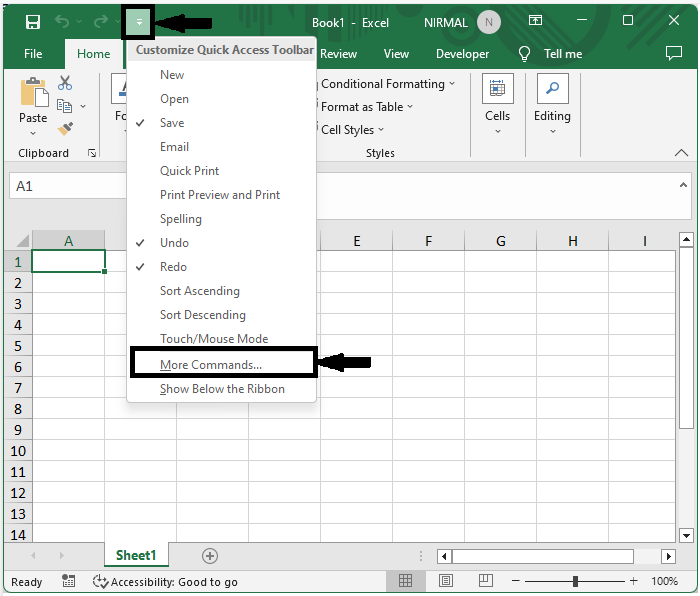Switch to the View tab

[396, 54]
